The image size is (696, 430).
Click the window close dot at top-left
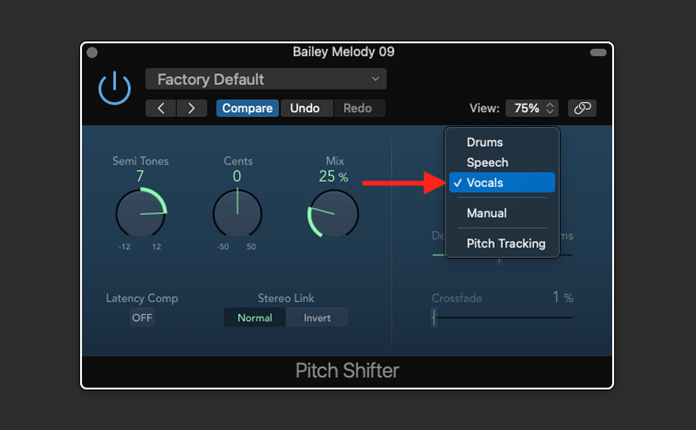pos(93,52)
